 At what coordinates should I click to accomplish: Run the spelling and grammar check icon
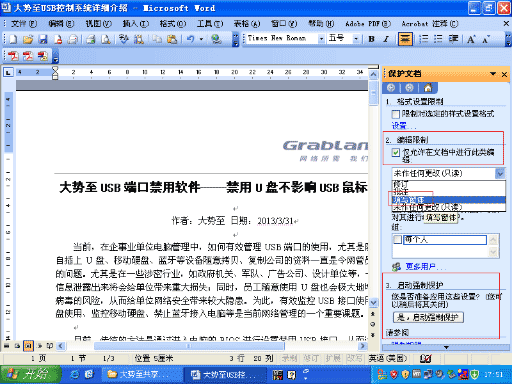coord(124,39)
